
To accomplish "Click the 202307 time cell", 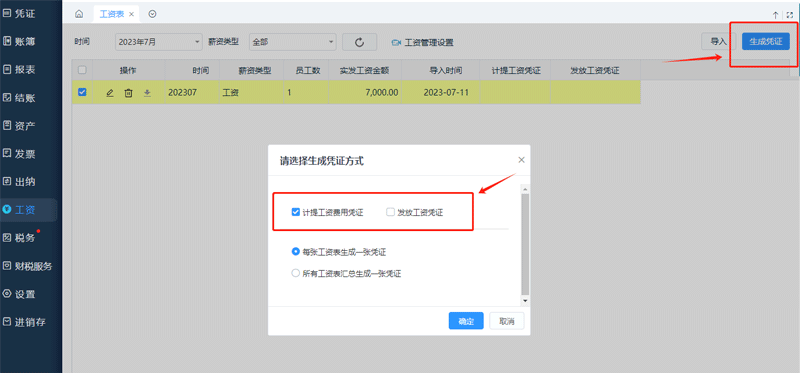I will [x=192, y=93].
